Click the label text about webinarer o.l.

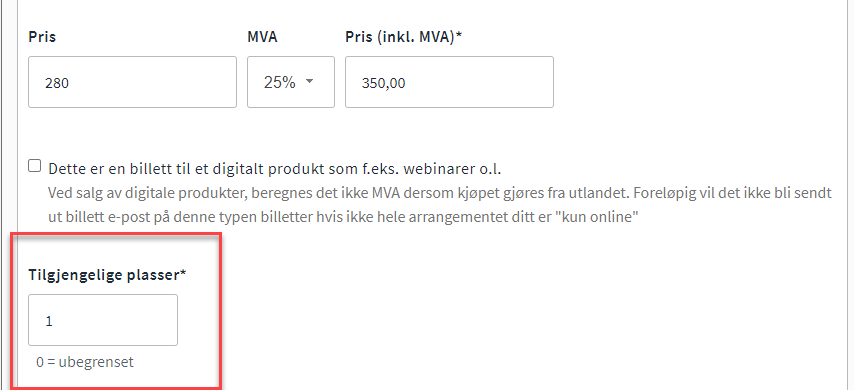[x=274, y=169]
